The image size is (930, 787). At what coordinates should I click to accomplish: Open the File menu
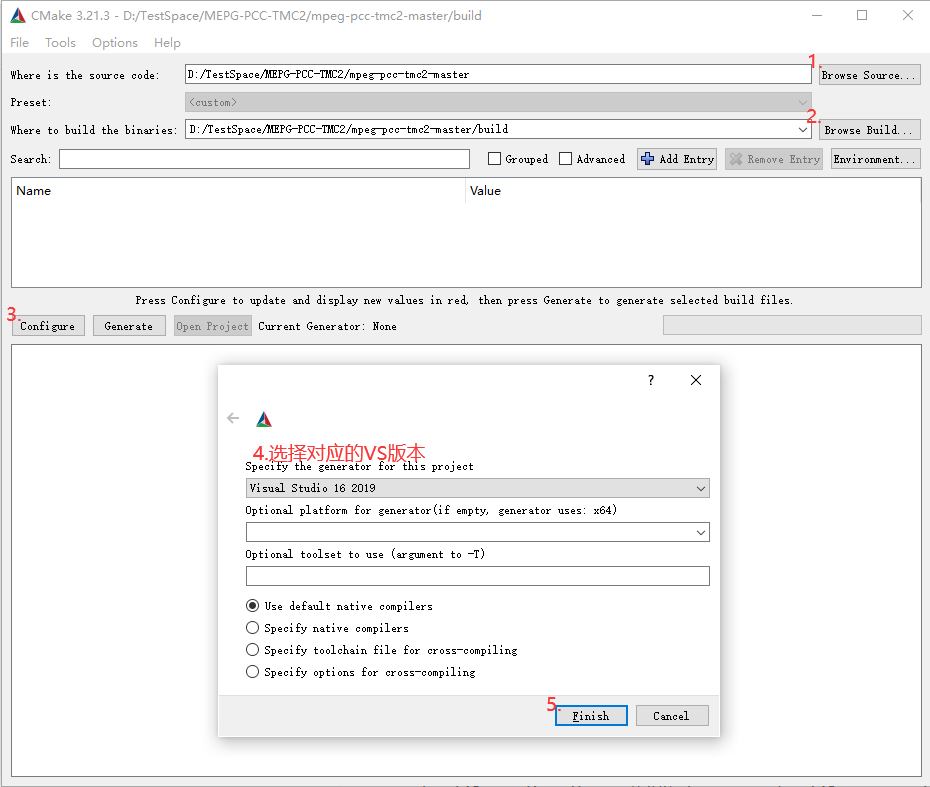point(19,43)
